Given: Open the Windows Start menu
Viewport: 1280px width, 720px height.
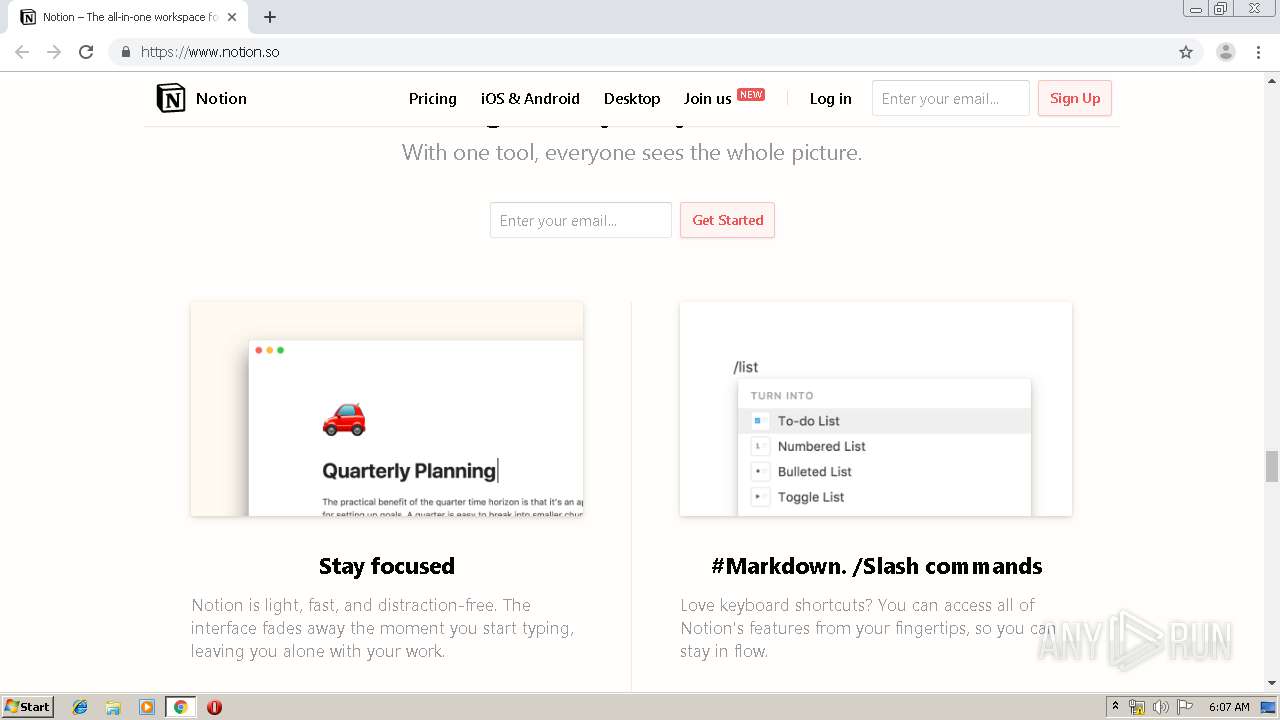Looking at the screenshot, I should [27, 707].
